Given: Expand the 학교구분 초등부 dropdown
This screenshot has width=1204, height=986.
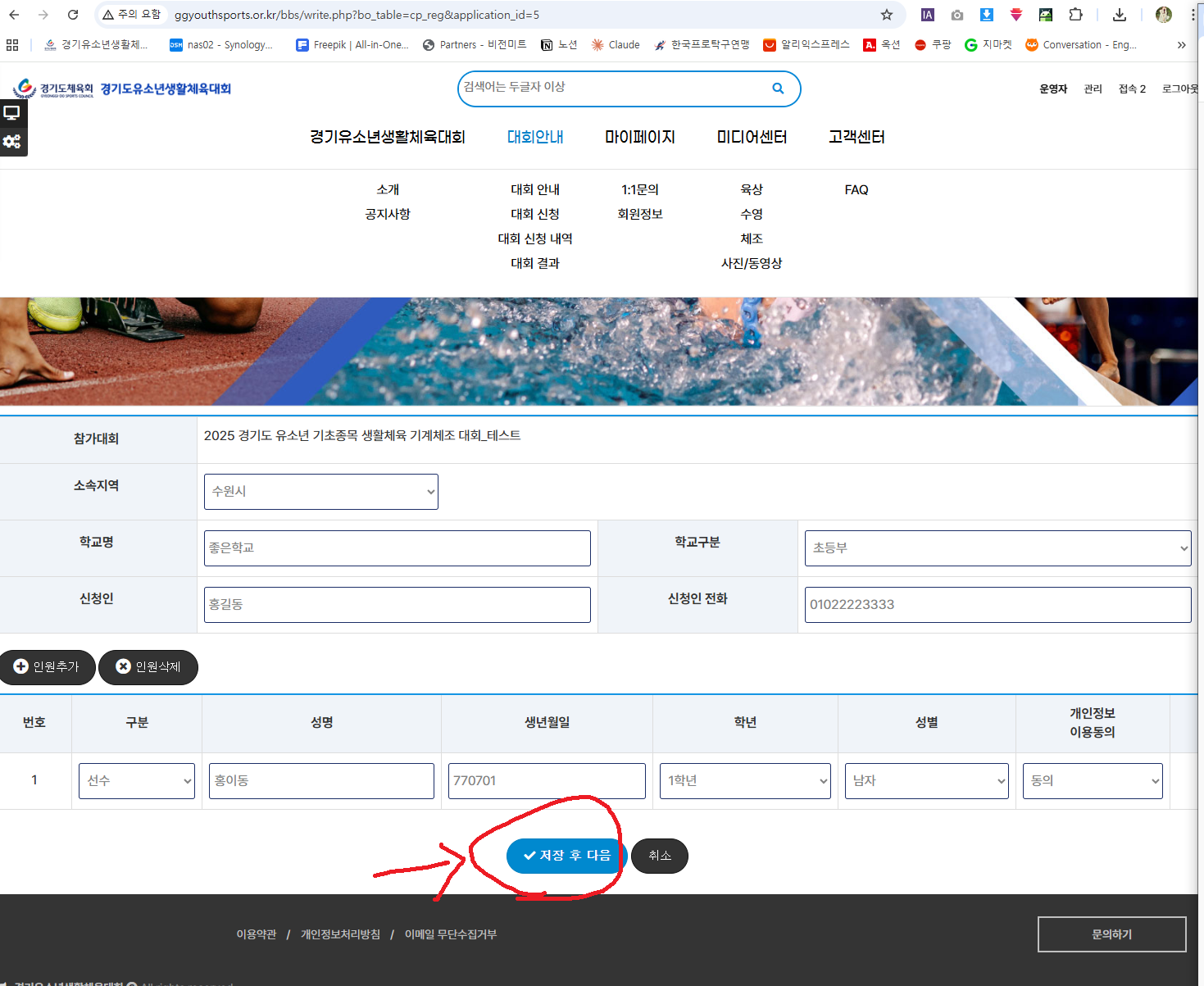Looking at the screenshot, I should [997, 548].
